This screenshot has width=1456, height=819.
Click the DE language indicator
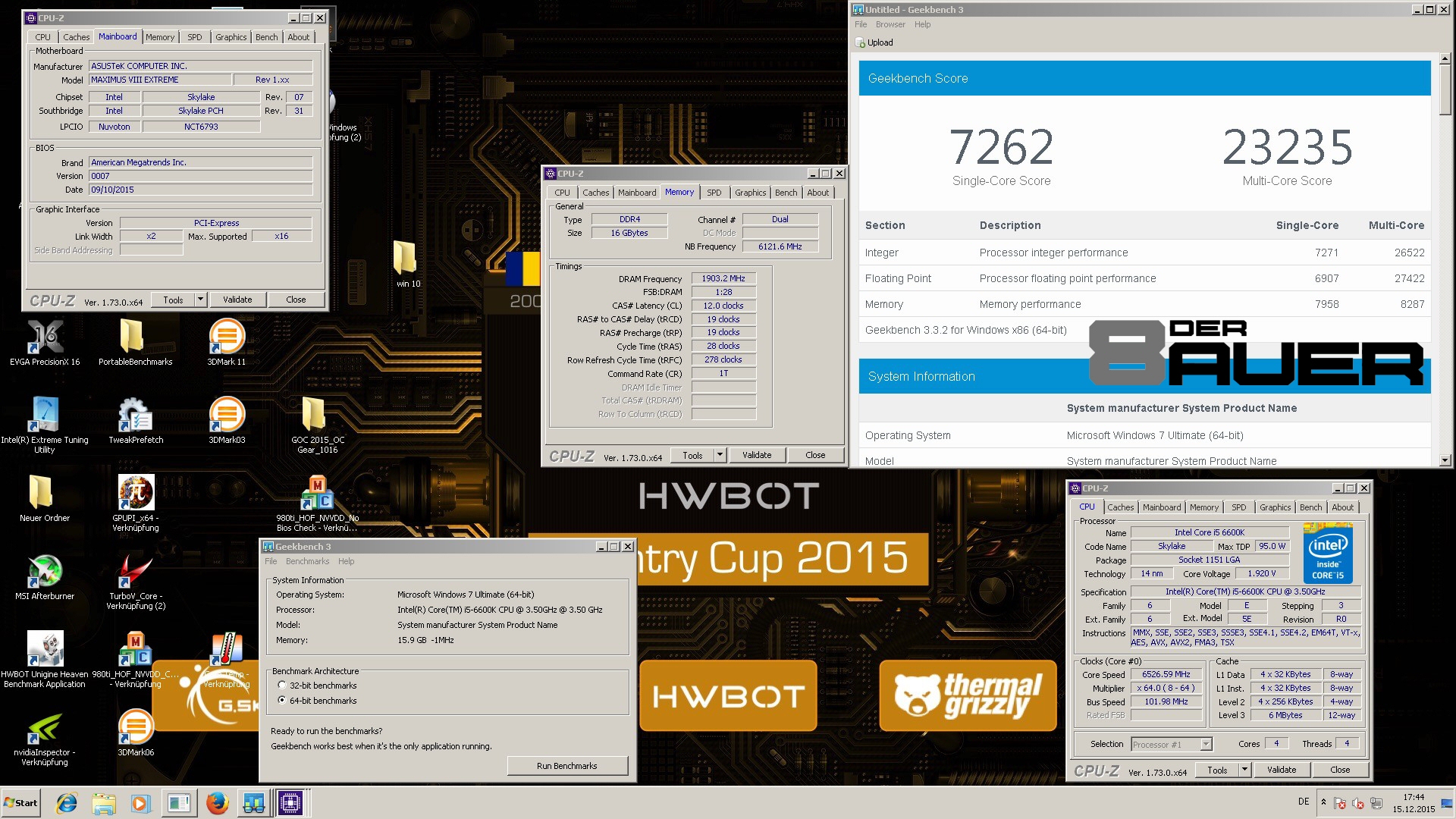point(1304,802)
